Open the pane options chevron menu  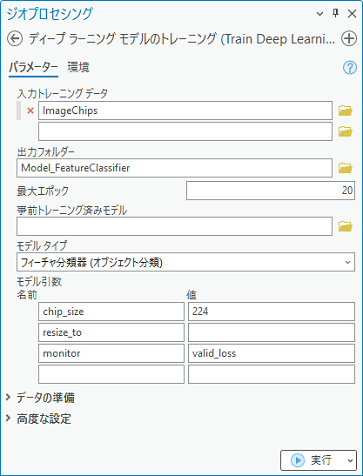320,14
